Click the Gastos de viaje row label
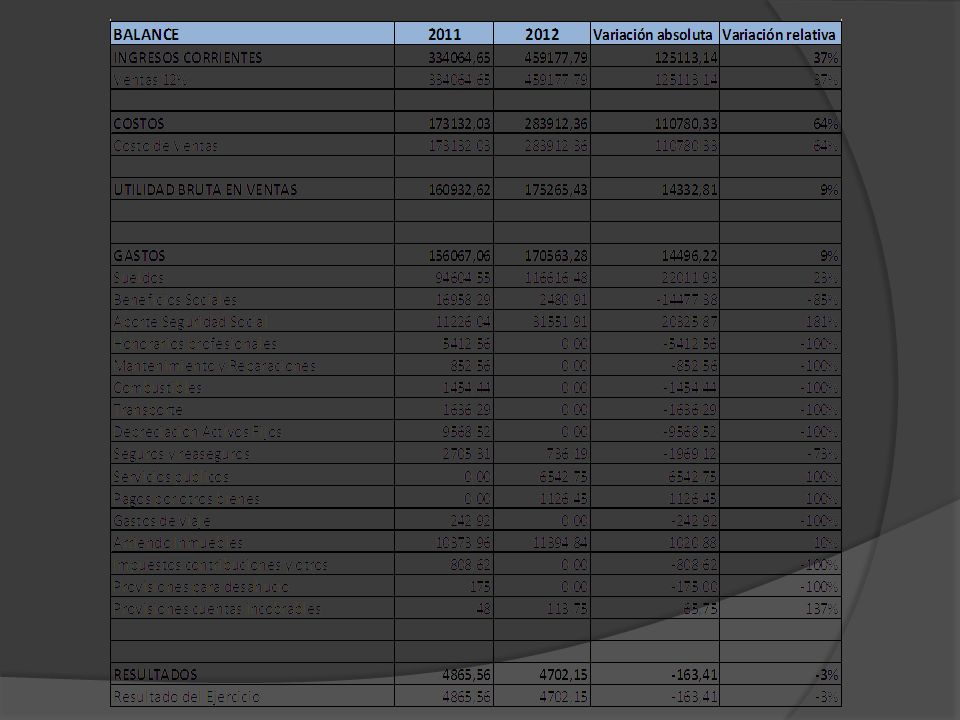Viewport: 960px width, 720px height. pos(162,520)
